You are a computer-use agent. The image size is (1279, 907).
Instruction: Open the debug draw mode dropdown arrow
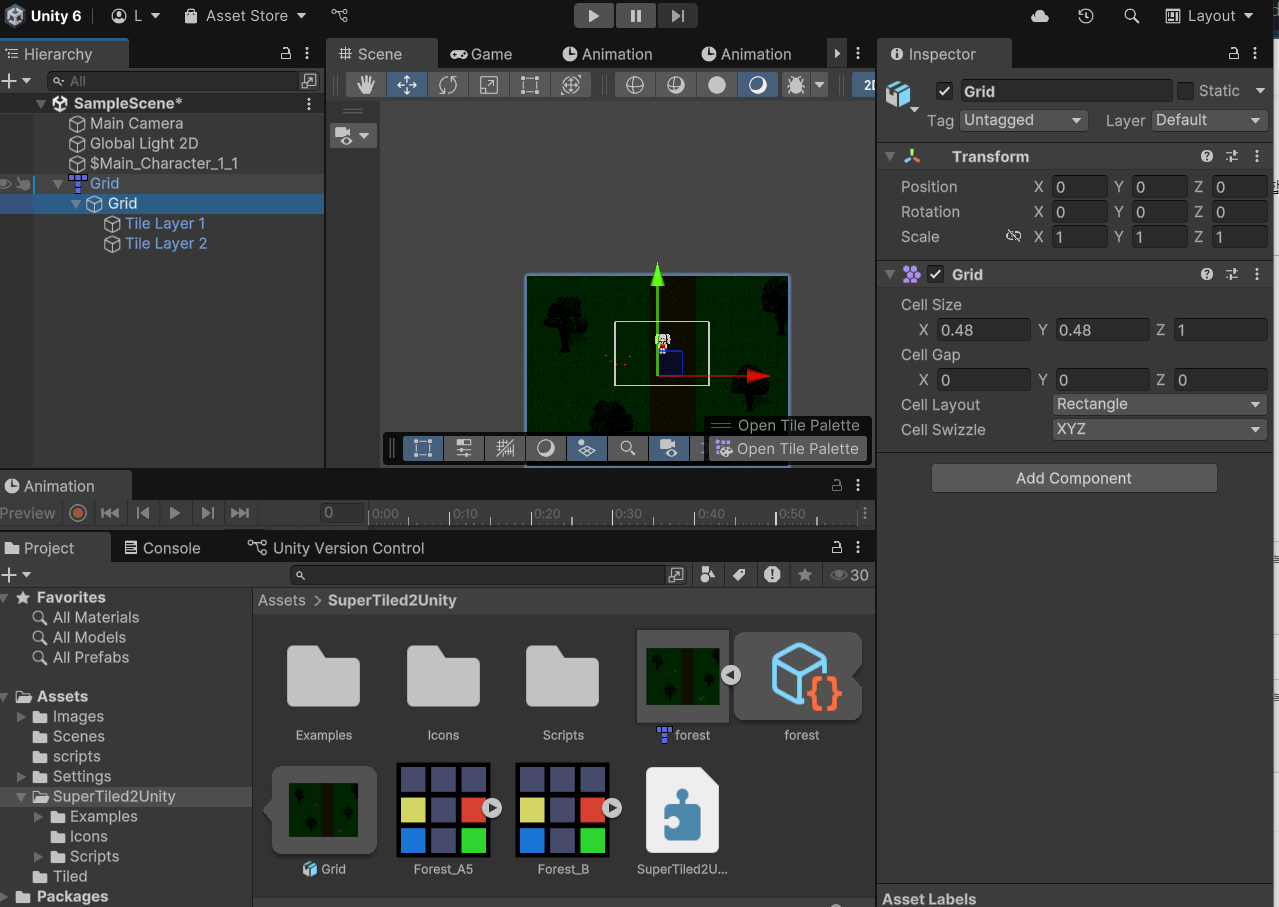(820, 85)
